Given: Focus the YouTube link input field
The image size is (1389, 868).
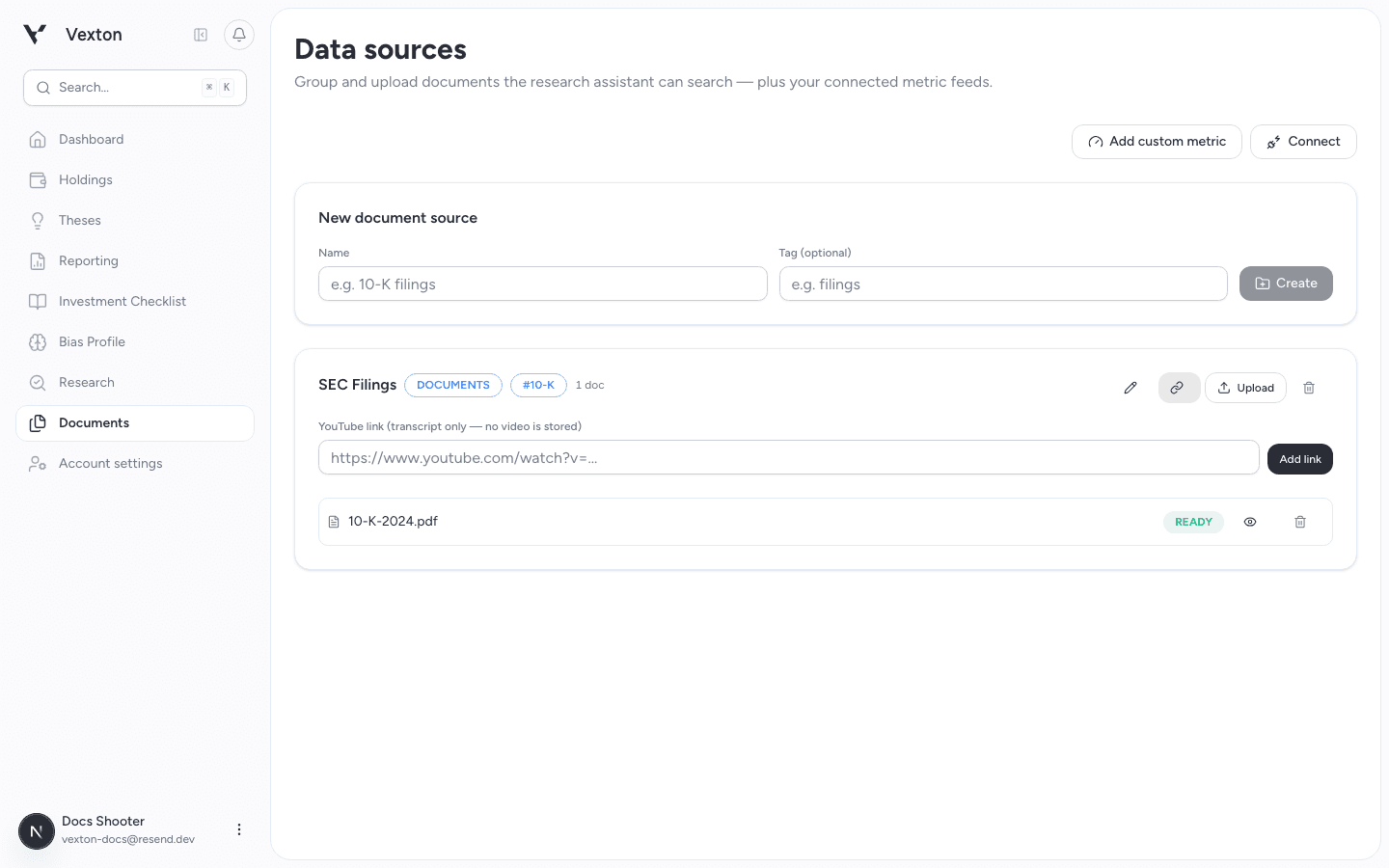Looking at the screenshot, I should (x=789, y=458).
